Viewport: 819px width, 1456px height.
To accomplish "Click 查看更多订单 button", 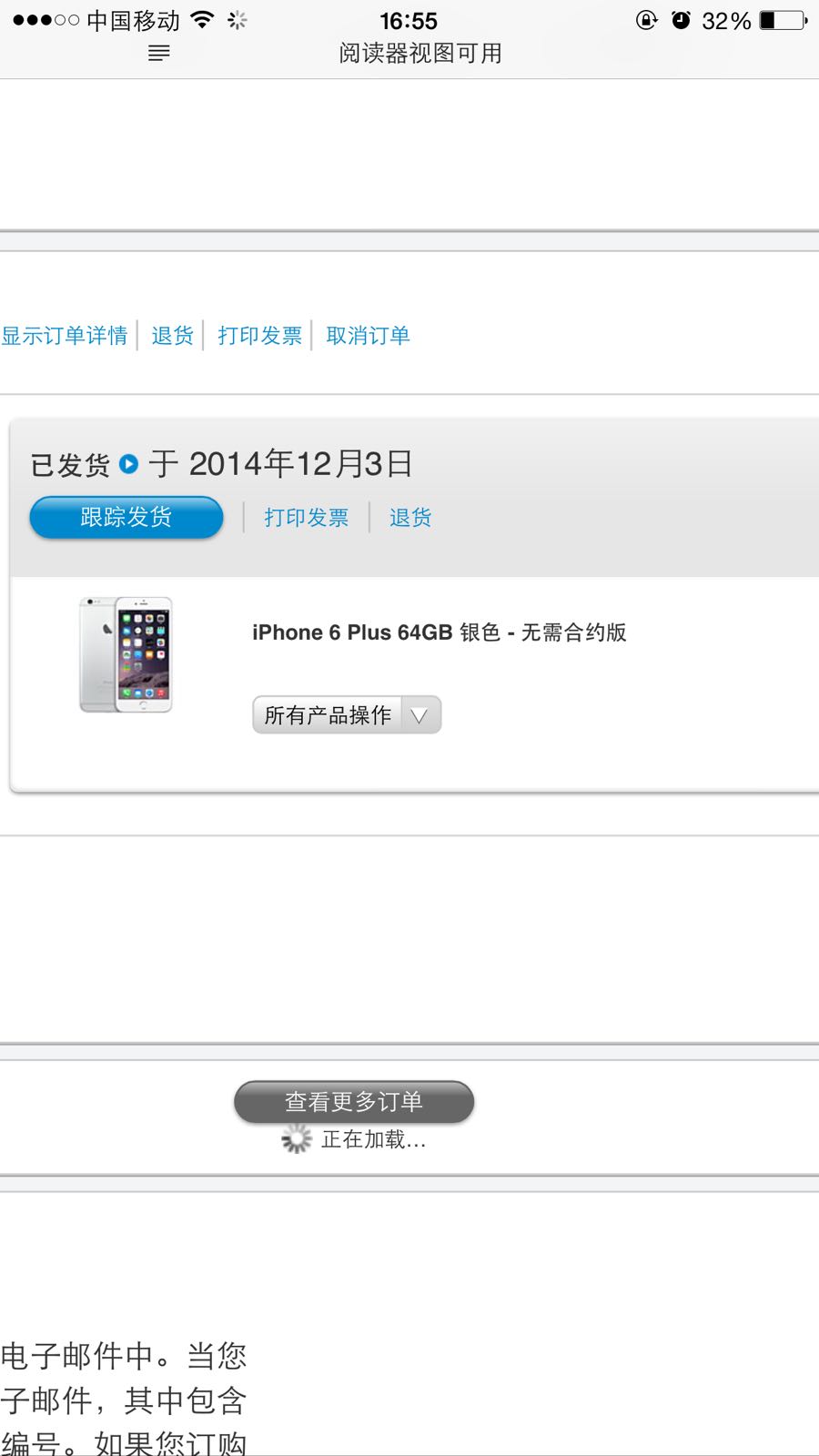I will [354, 1102].
